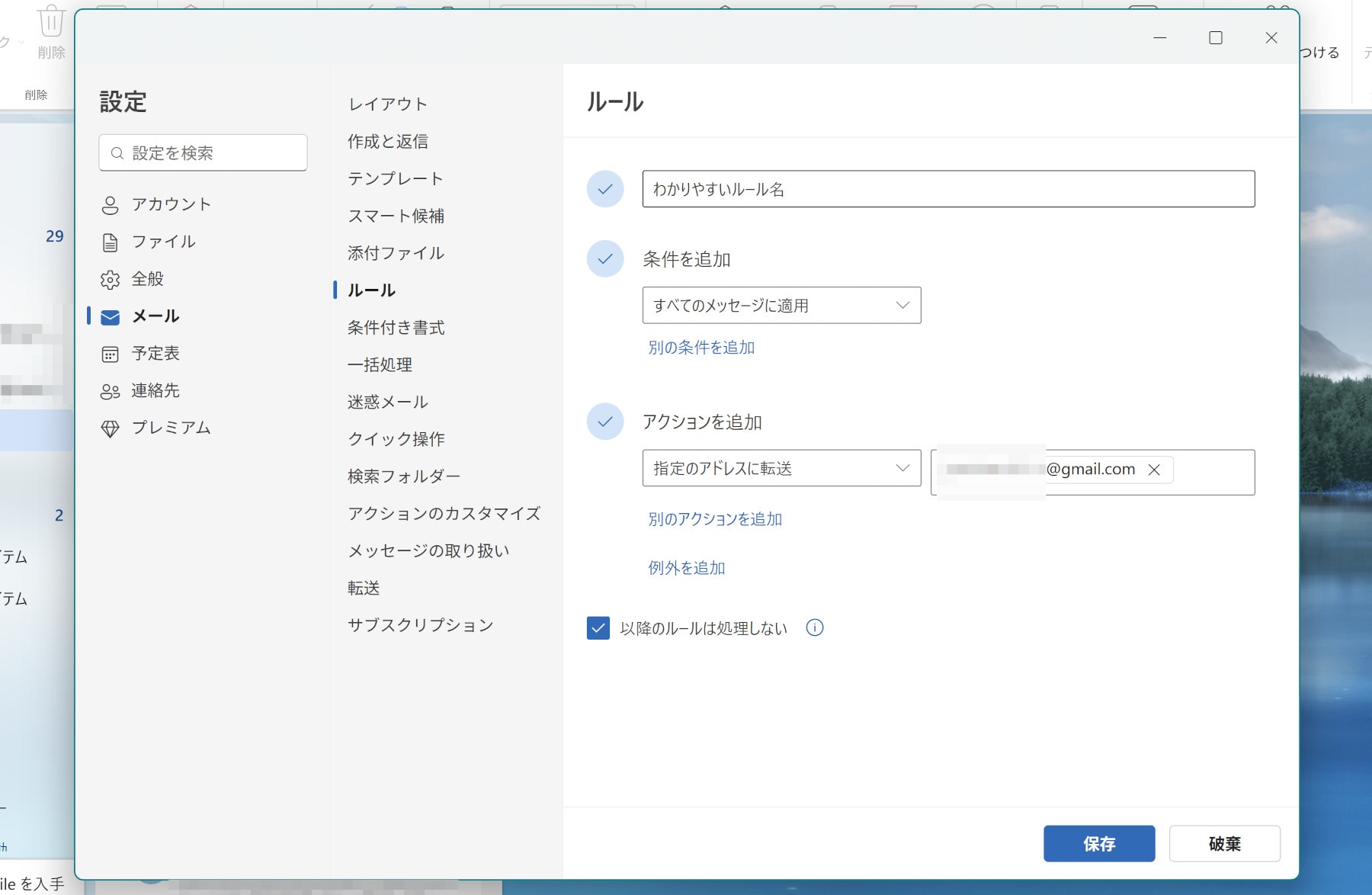
Task: Click the 削除 trash icon in ribbon
Action: (x=51, y=21)
